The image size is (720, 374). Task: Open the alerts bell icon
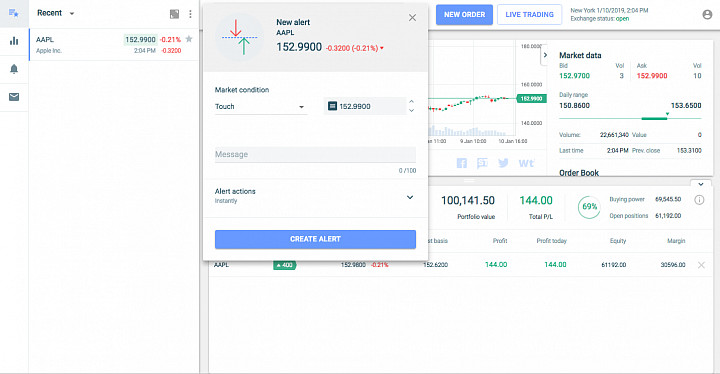tap(14, 69)
